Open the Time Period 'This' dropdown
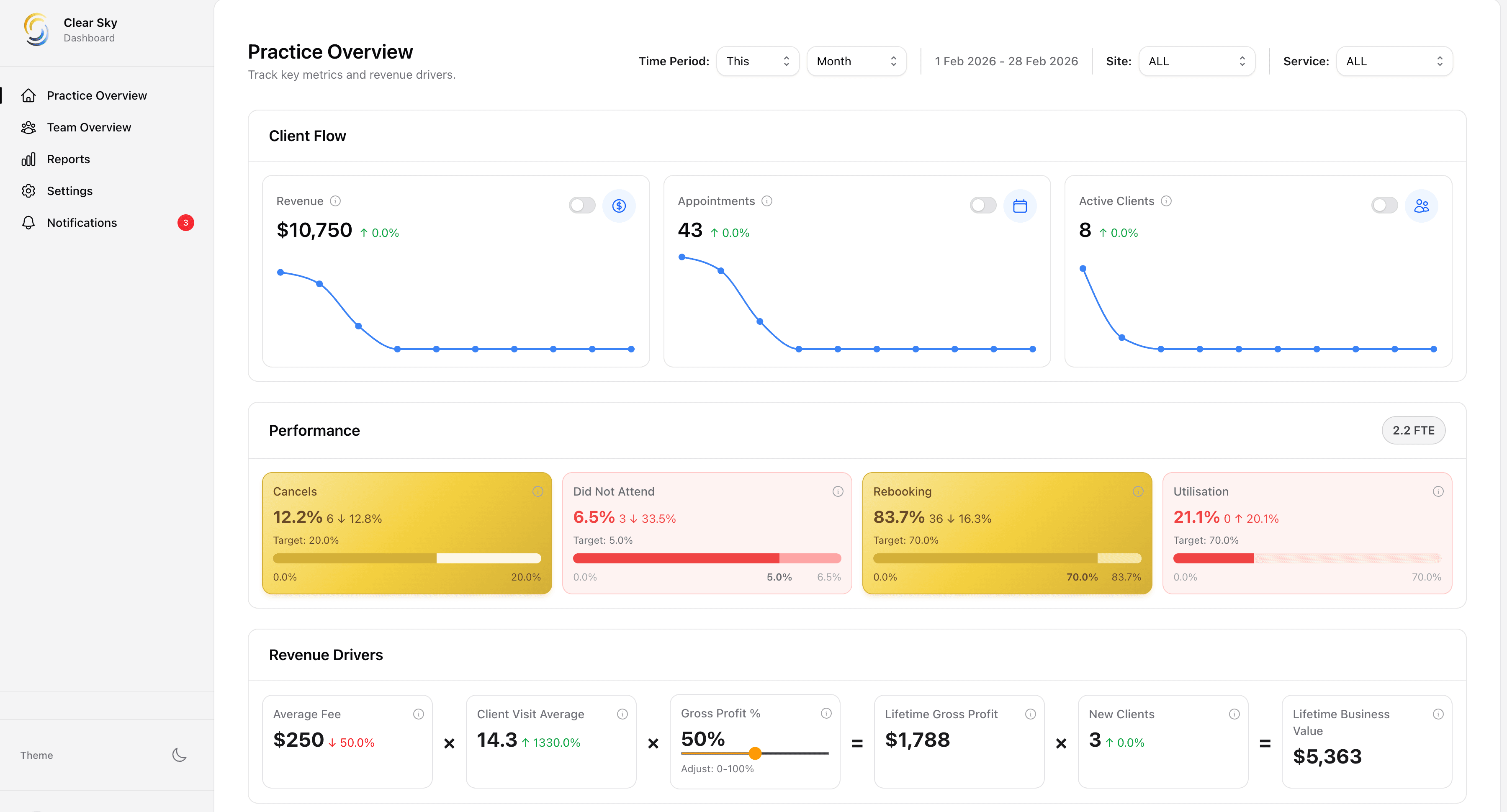Image resolution: width=1507 pixels, height=812 pixels. 758,61
